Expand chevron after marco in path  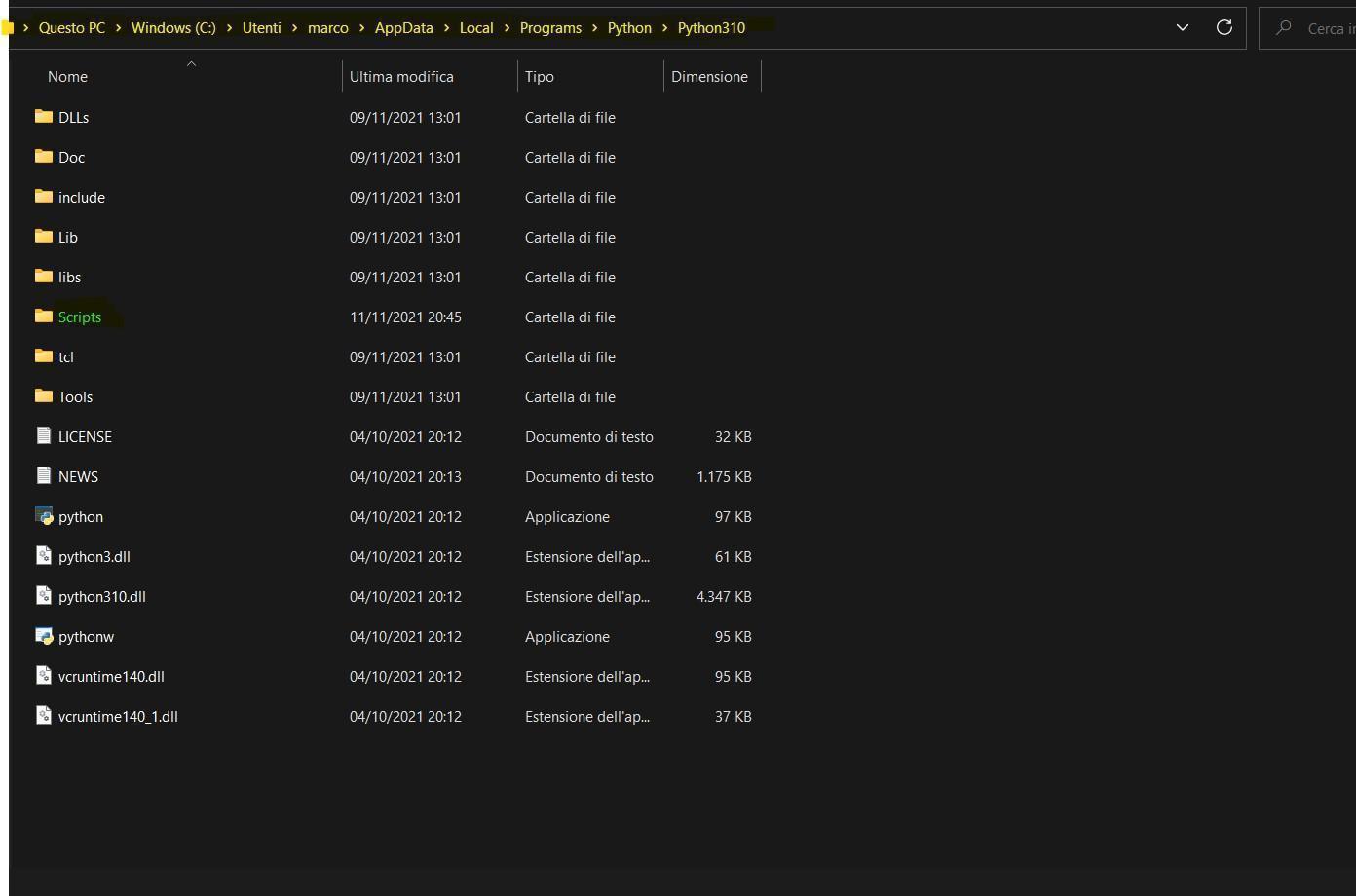[361, 28]
